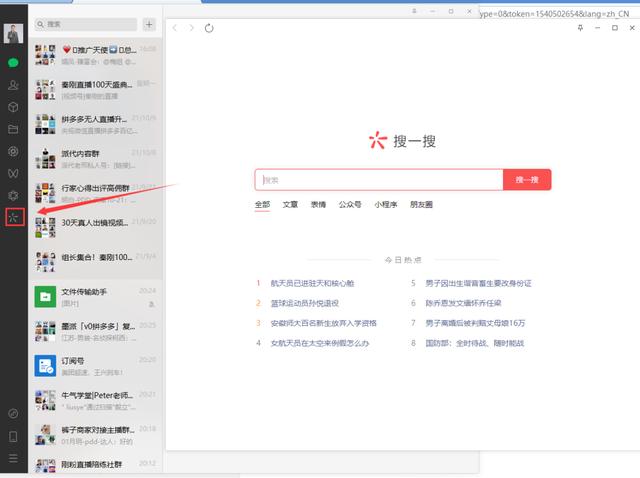Select the 朋友圈 filter tab

point(421,205)
